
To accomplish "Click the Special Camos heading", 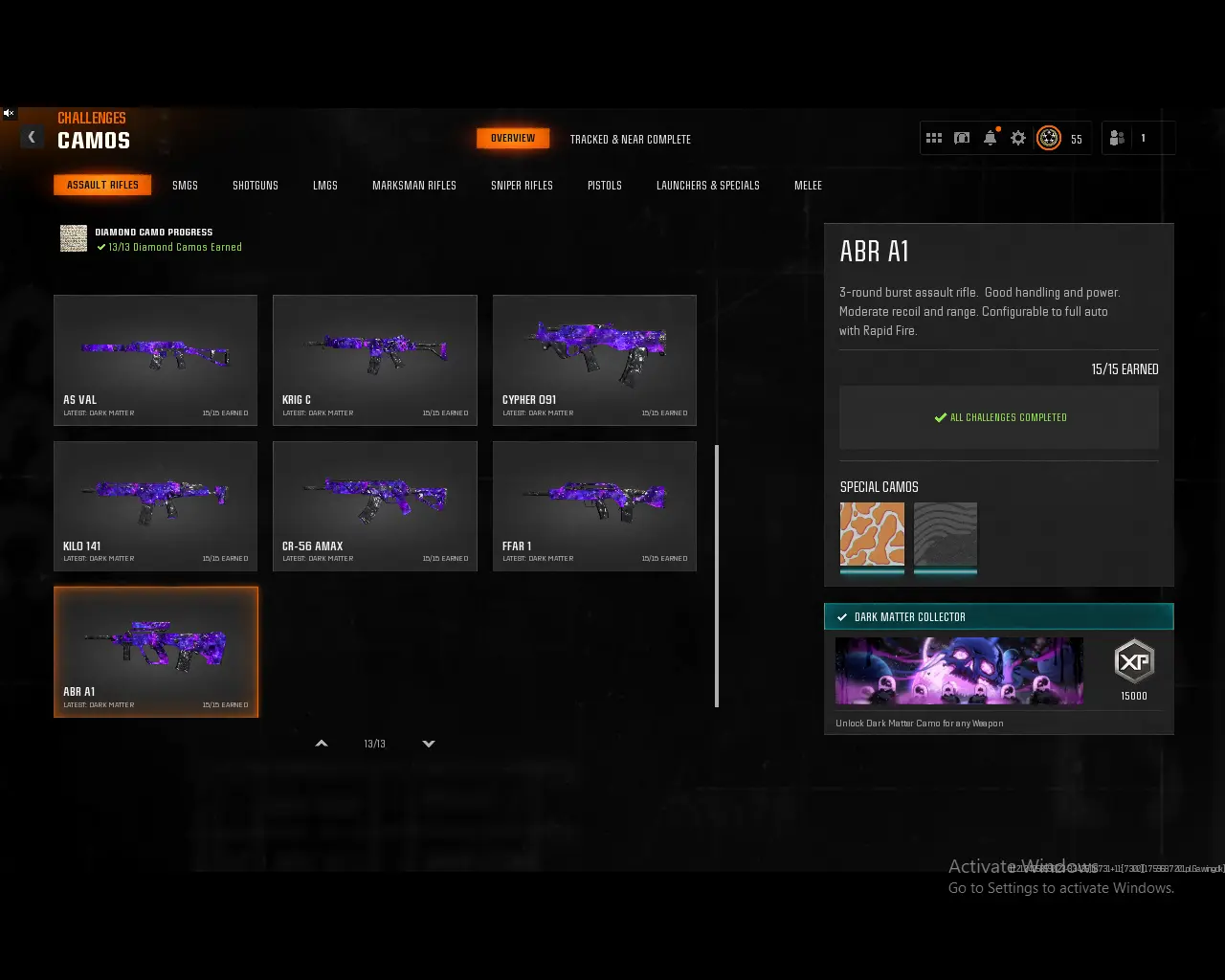I will pyautogui.click(x=880, y=487).
